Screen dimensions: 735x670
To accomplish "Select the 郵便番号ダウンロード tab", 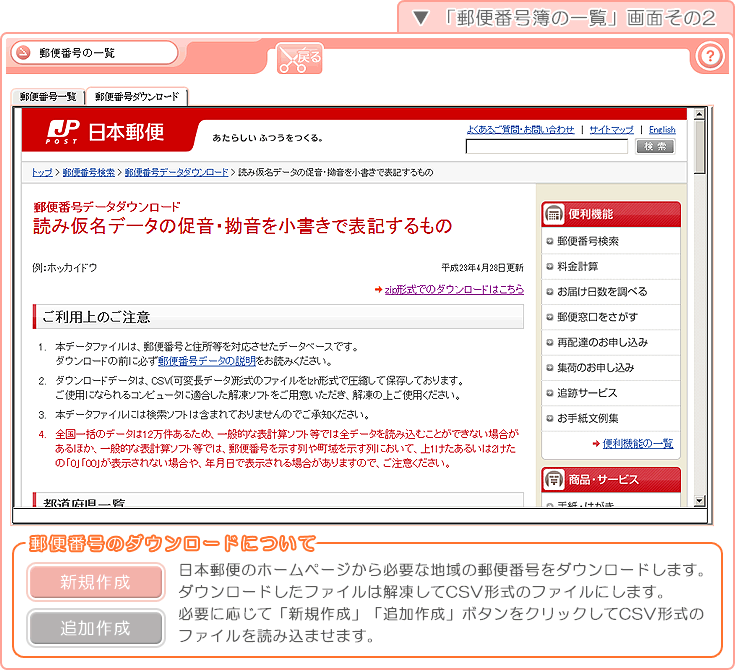I will (137, 97).
